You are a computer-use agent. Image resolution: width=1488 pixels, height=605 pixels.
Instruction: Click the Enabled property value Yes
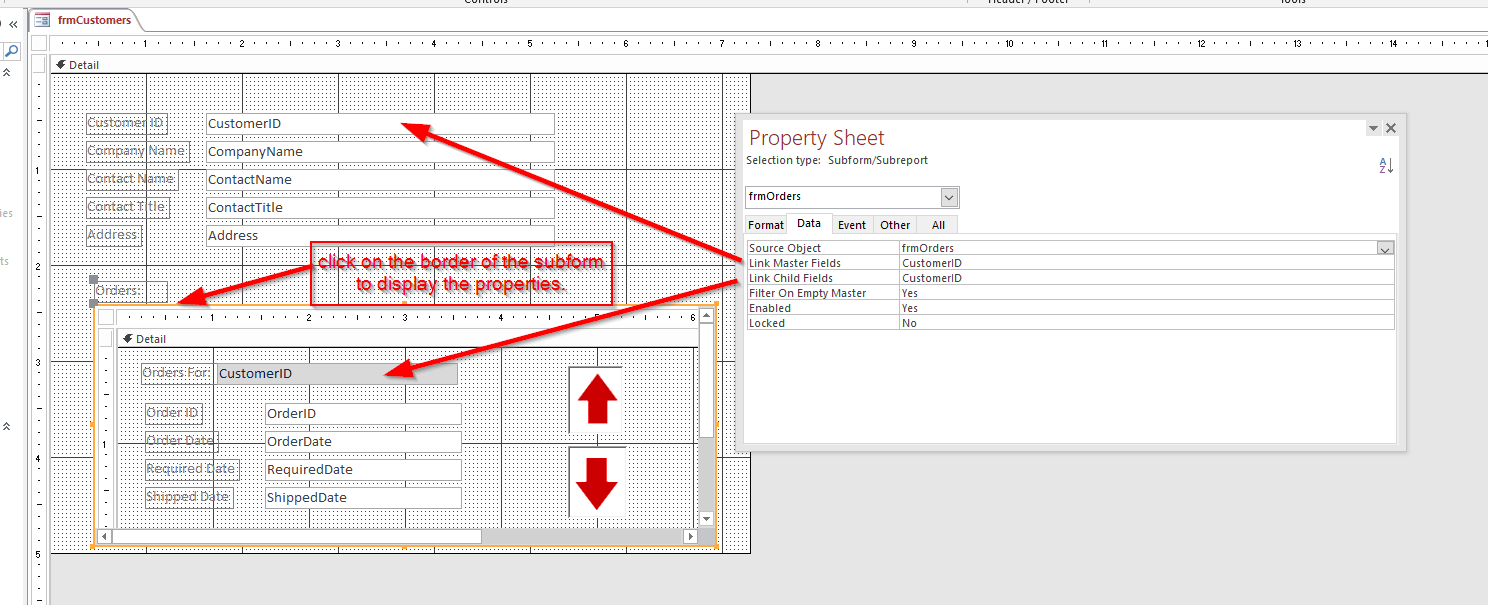click(x=1146, y=308)
